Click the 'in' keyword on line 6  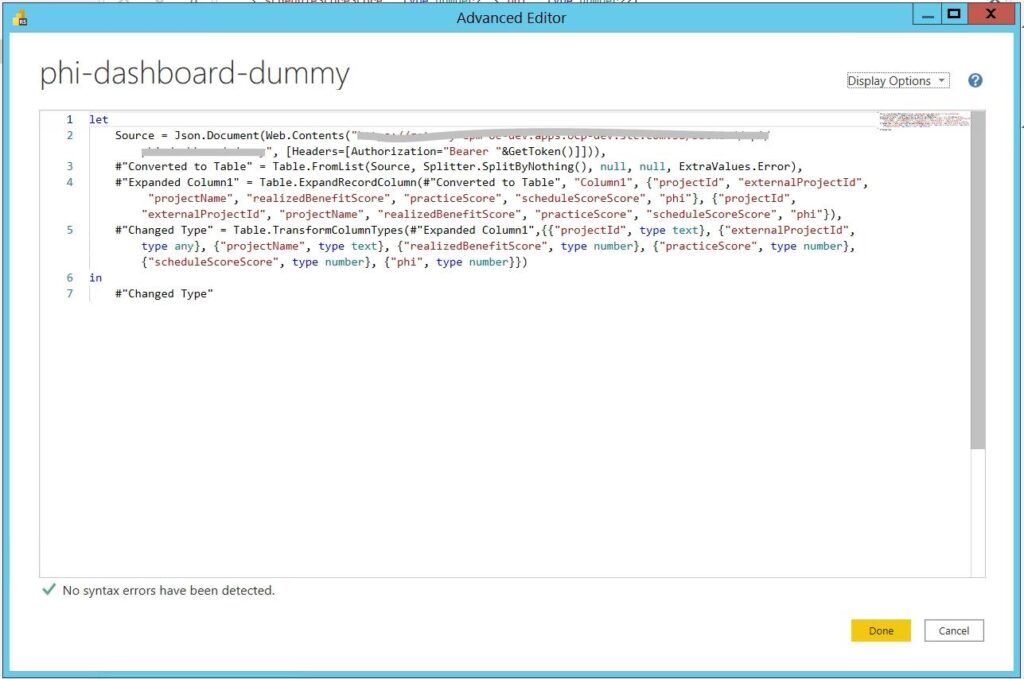pyautogui.click(x=95, y=278)
